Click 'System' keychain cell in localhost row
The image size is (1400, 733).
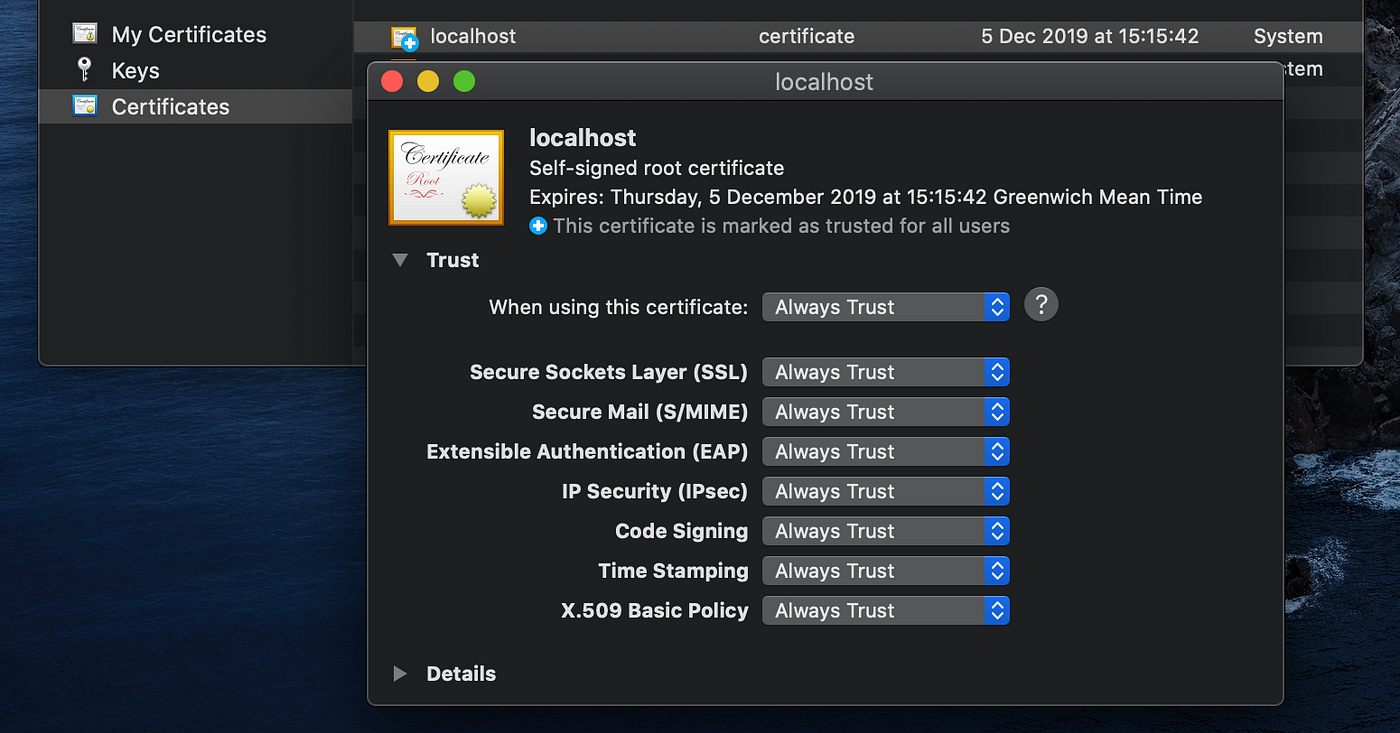[x=1288, y=36]
